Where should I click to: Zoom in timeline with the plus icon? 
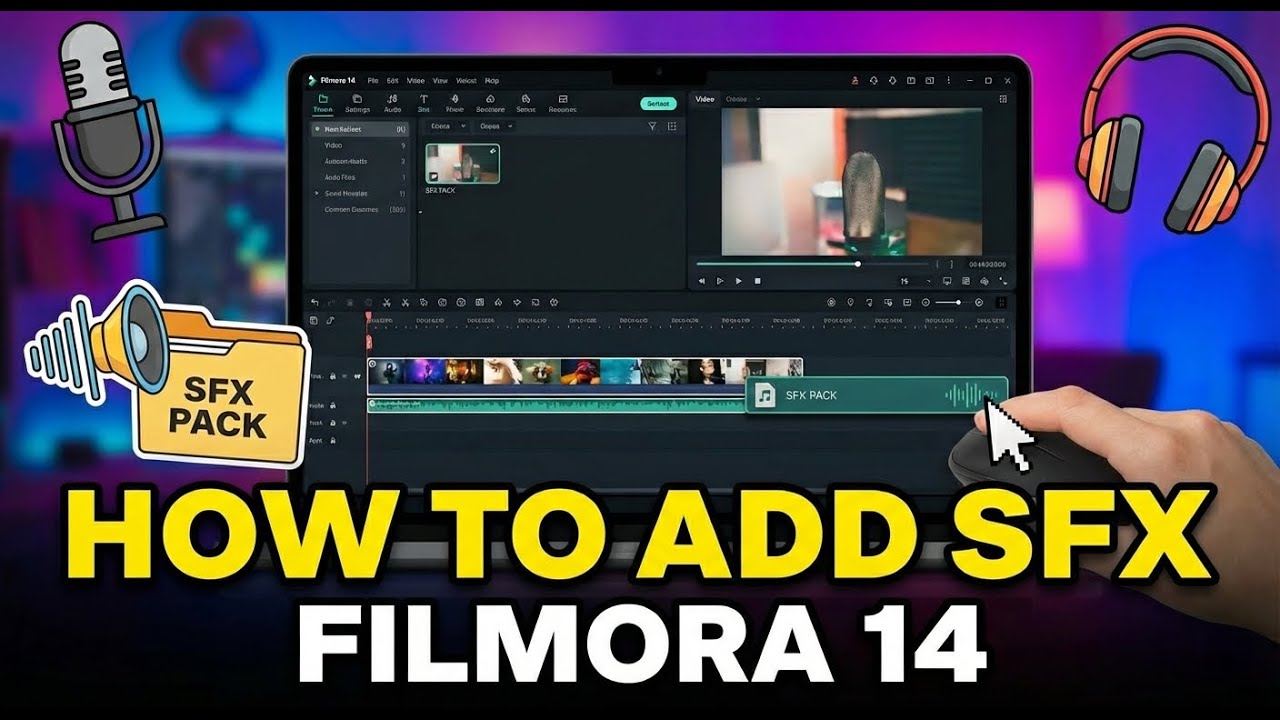[979, 302]
